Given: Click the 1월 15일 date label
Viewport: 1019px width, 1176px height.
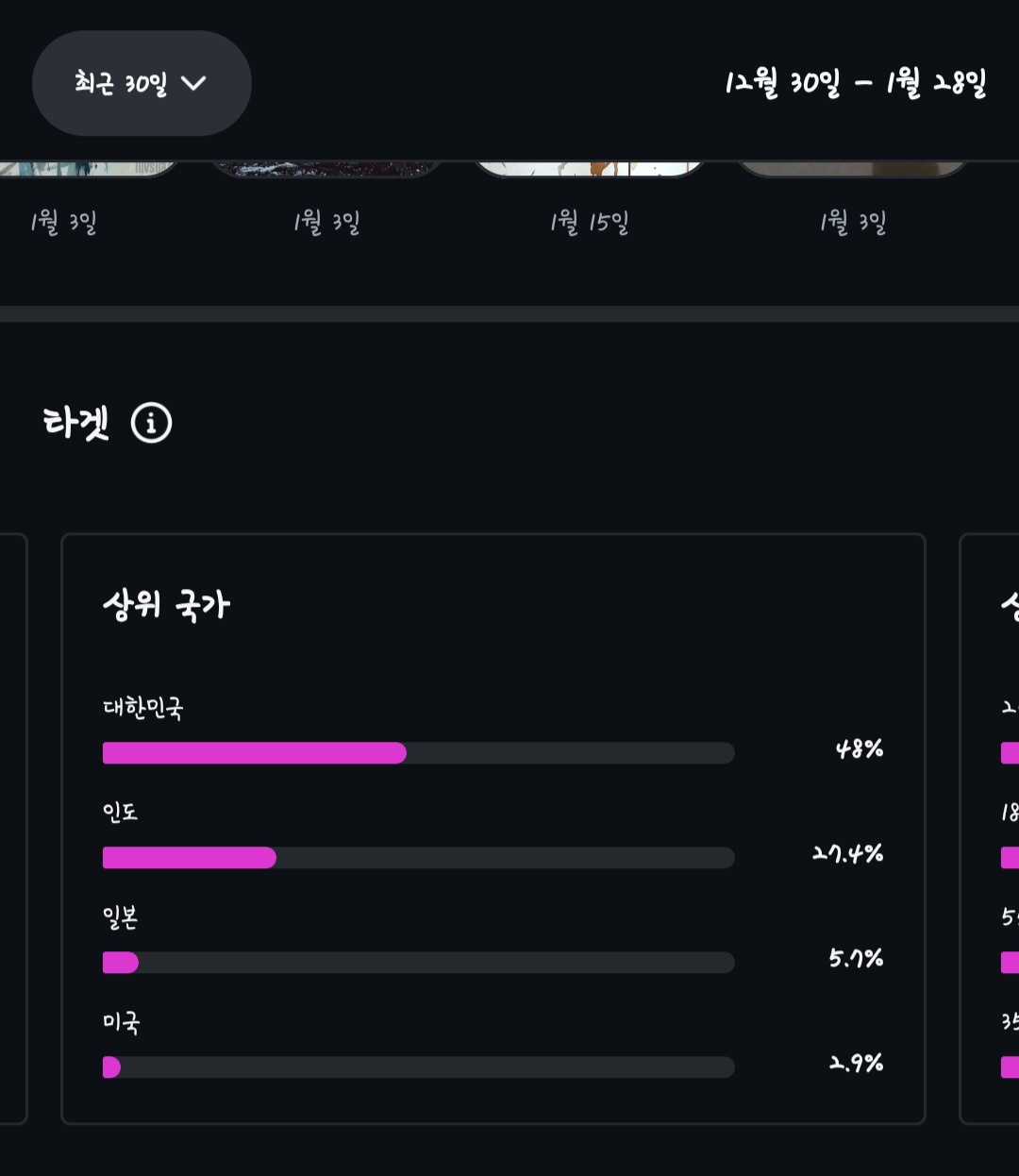Looking at the screenshot, I should [590, 223].
